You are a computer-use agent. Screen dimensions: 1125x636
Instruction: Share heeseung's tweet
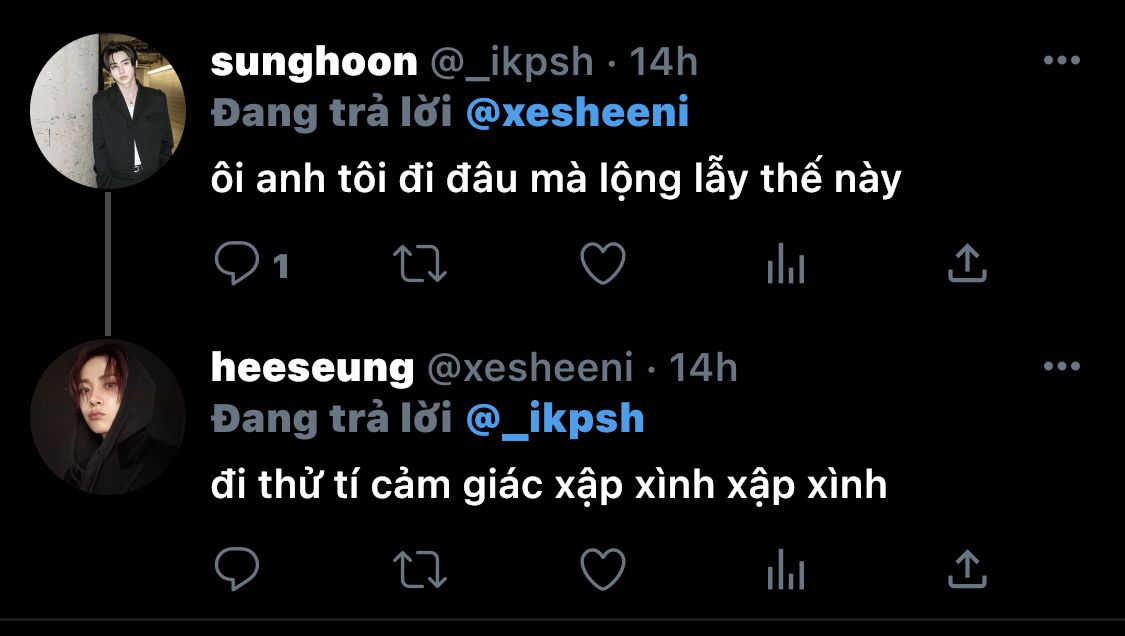[967, 569]
